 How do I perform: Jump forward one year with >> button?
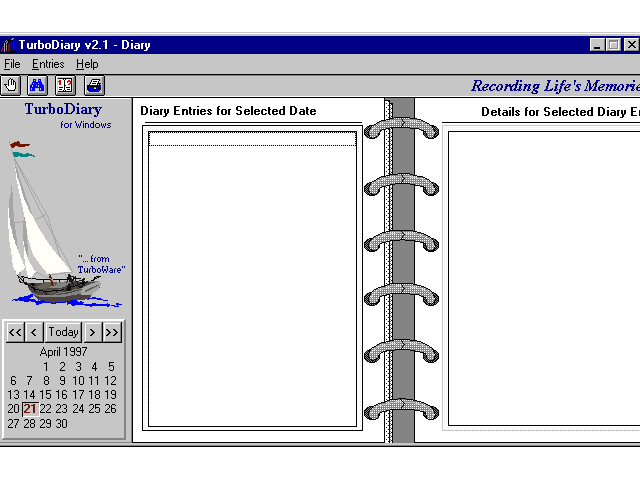(112, 332)
